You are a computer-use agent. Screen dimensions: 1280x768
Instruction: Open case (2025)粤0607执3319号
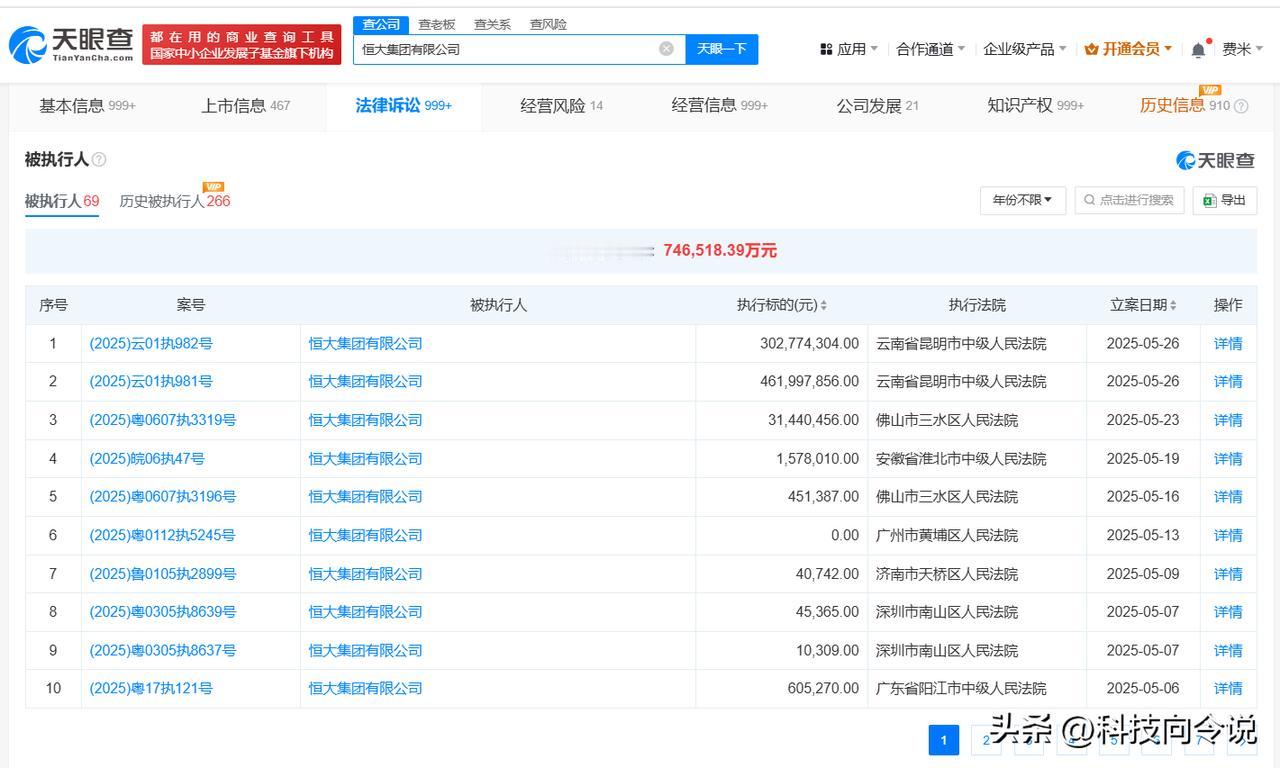tap(163, 420)
